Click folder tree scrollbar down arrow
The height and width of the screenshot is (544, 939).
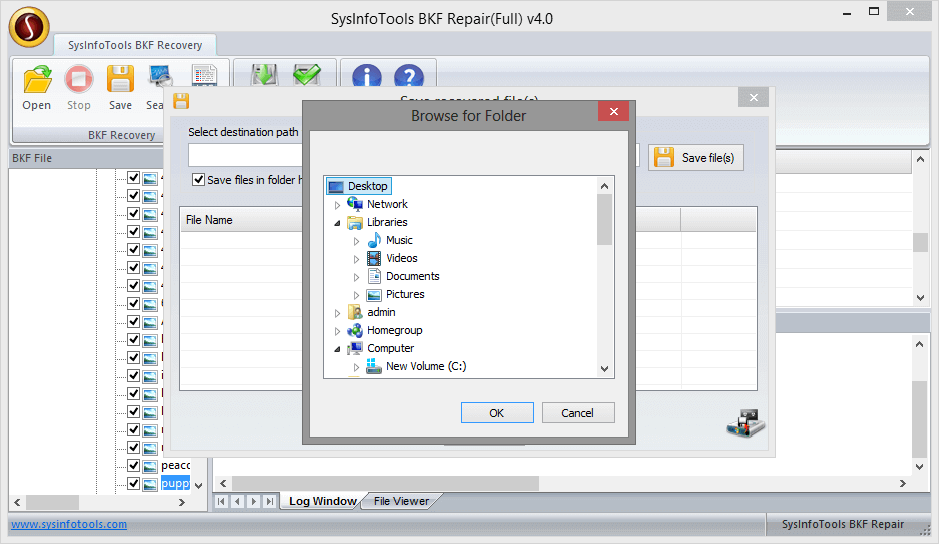click(604, 369)
